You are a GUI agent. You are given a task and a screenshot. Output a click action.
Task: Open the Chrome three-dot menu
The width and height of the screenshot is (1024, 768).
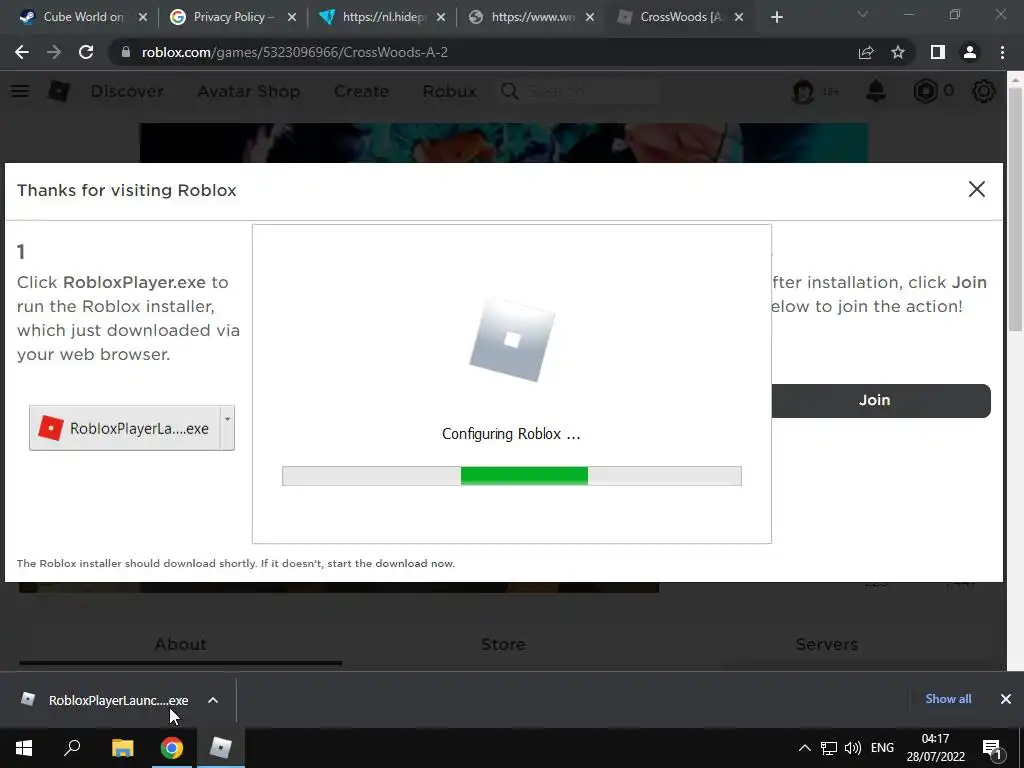click(x=1002, y=52)
